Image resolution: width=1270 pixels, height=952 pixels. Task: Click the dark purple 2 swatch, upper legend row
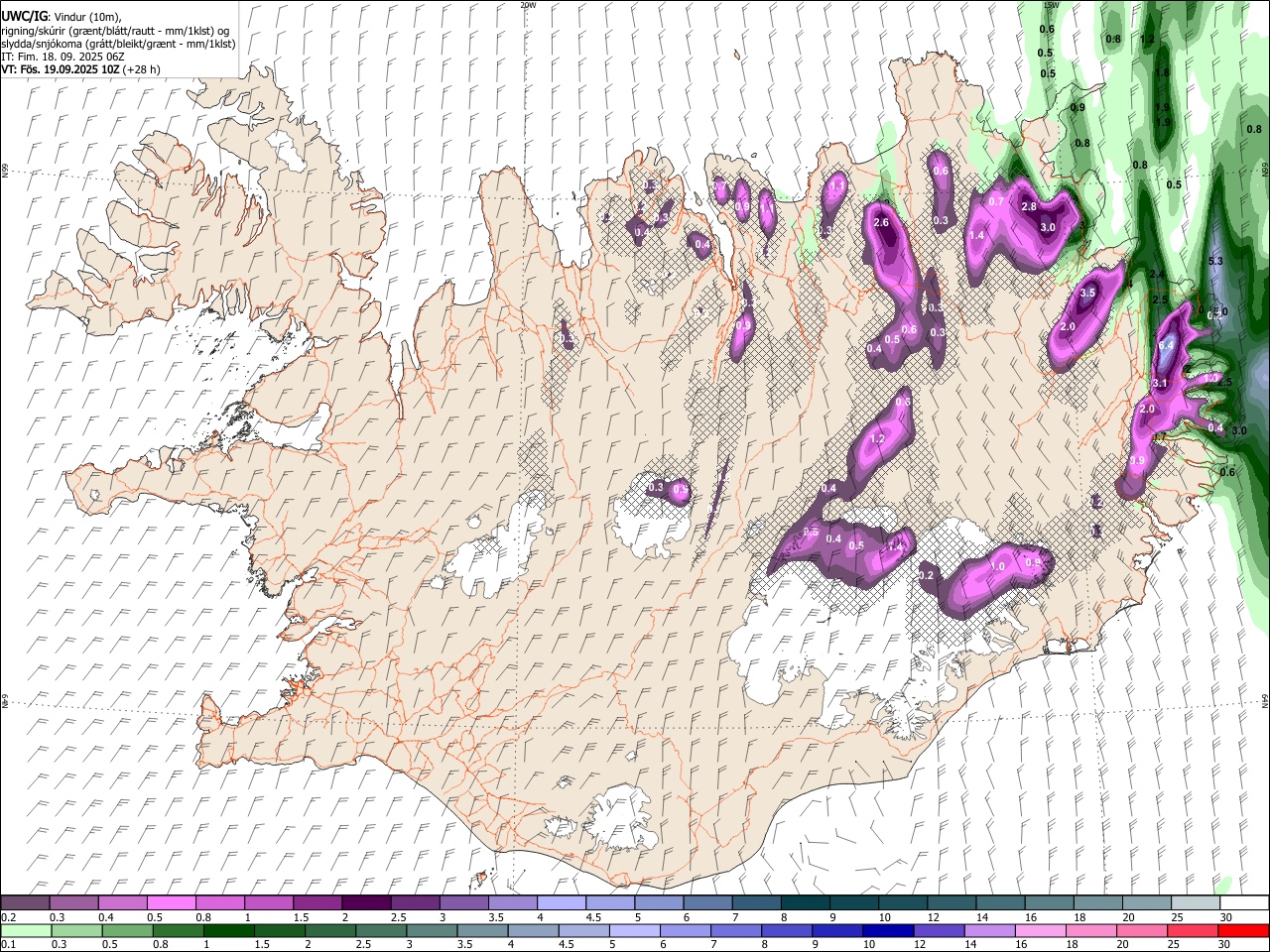(366, 902)
